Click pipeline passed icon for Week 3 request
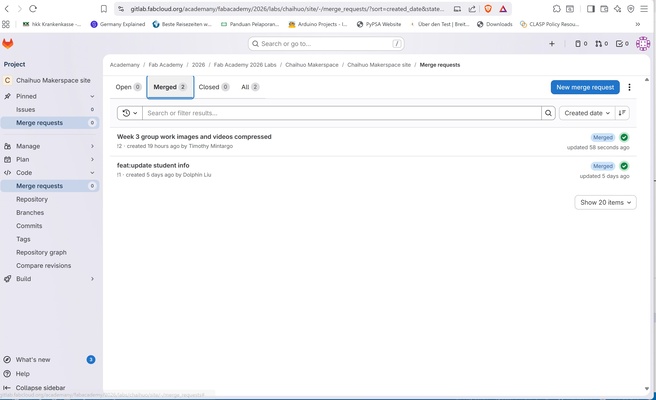656x400 pixels. [624, 137]
